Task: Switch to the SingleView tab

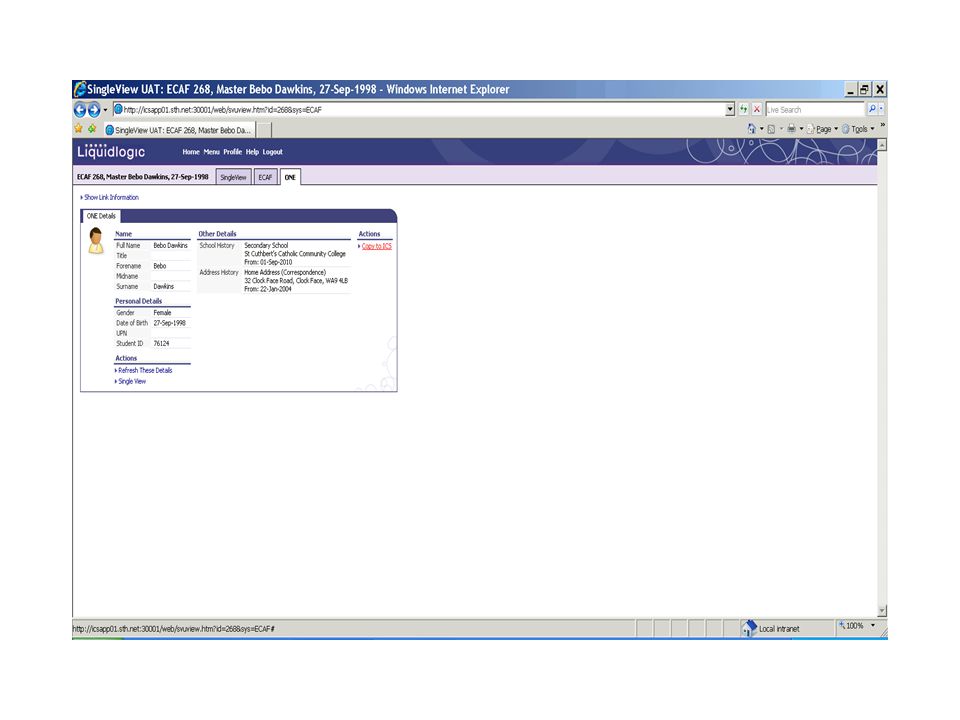Action: [x=233, y=177]
